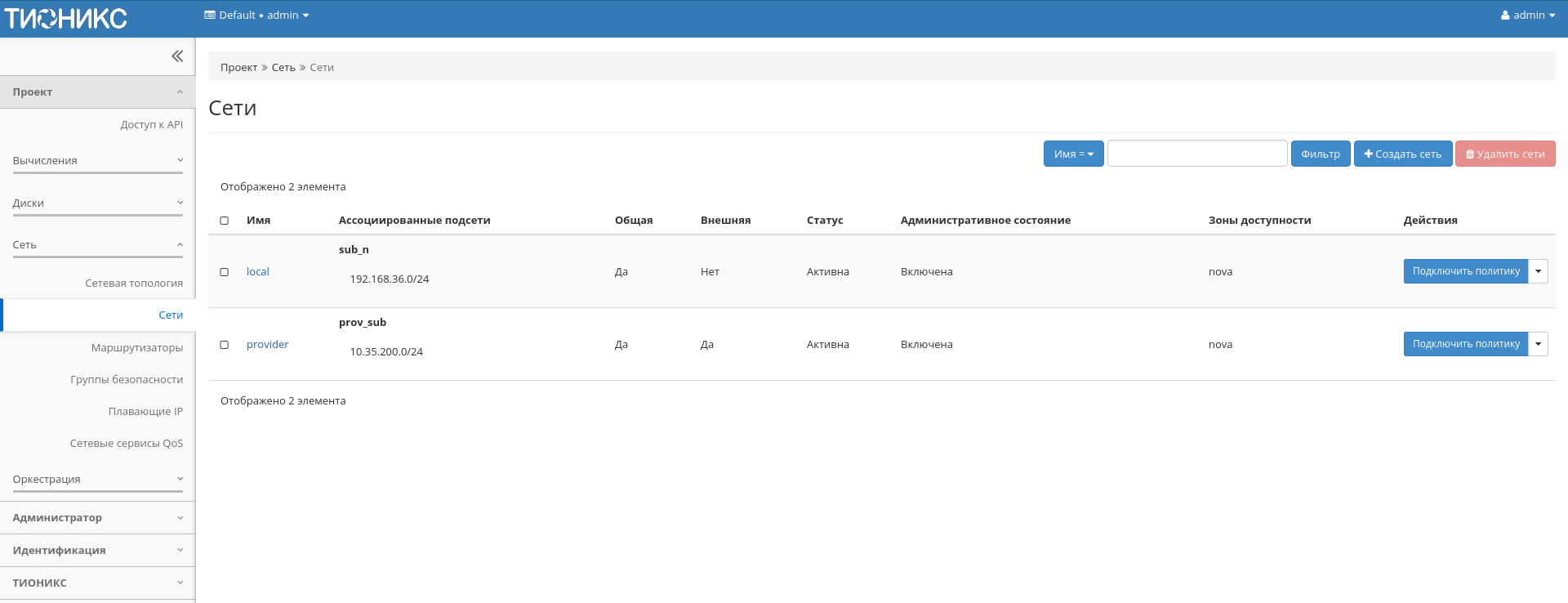Click Подключить политику for local network
Screen dimensions: 1568x603
[1465, 271]
